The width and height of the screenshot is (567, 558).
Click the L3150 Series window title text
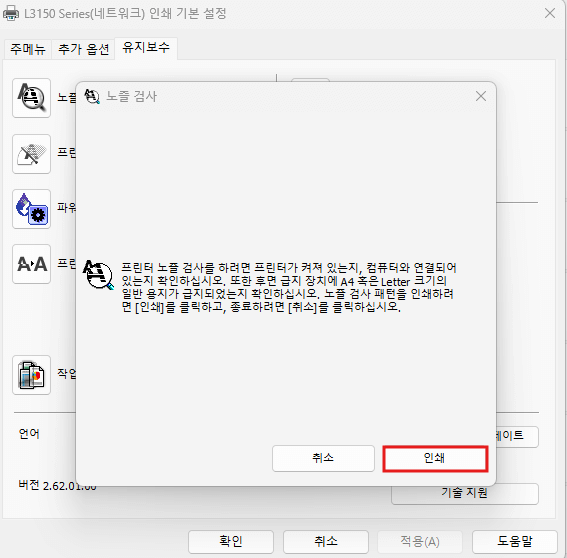(125, 14)
